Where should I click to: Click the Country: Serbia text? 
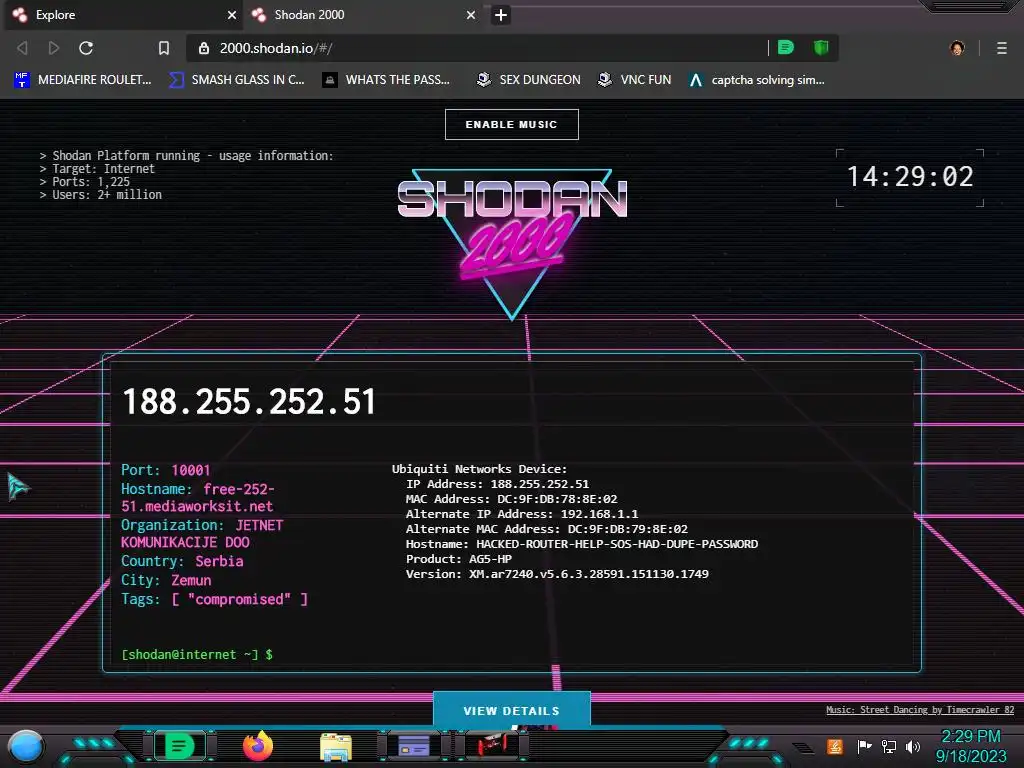pos(182,561)
